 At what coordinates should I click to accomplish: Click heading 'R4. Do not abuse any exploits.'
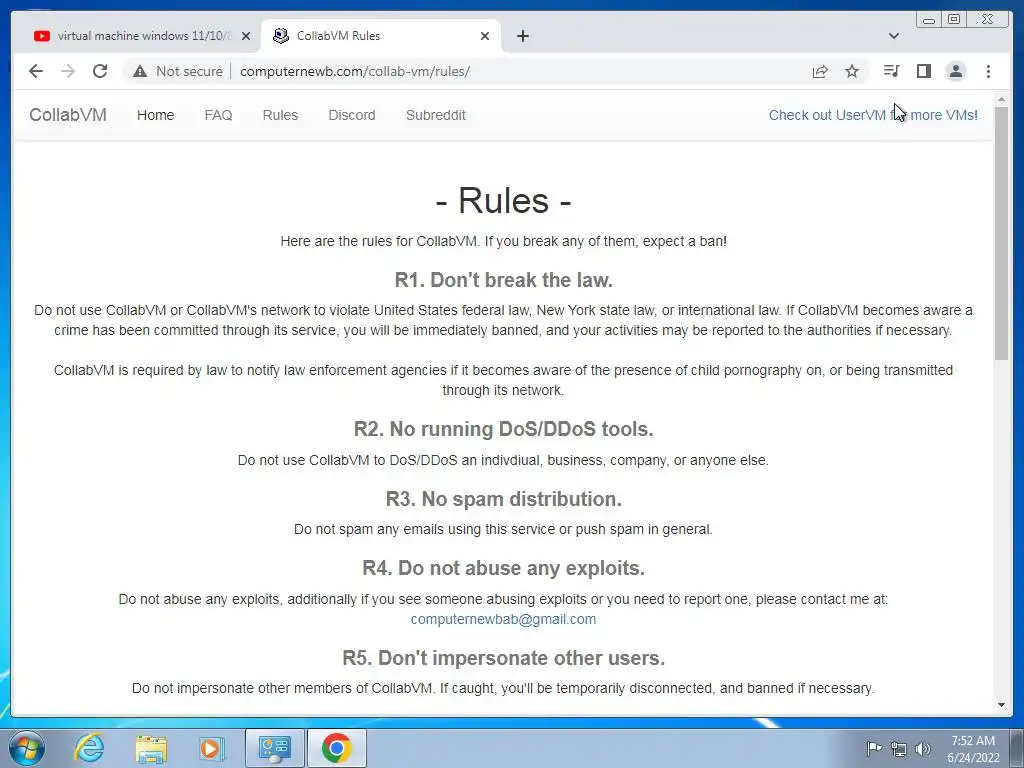point(504,568)
